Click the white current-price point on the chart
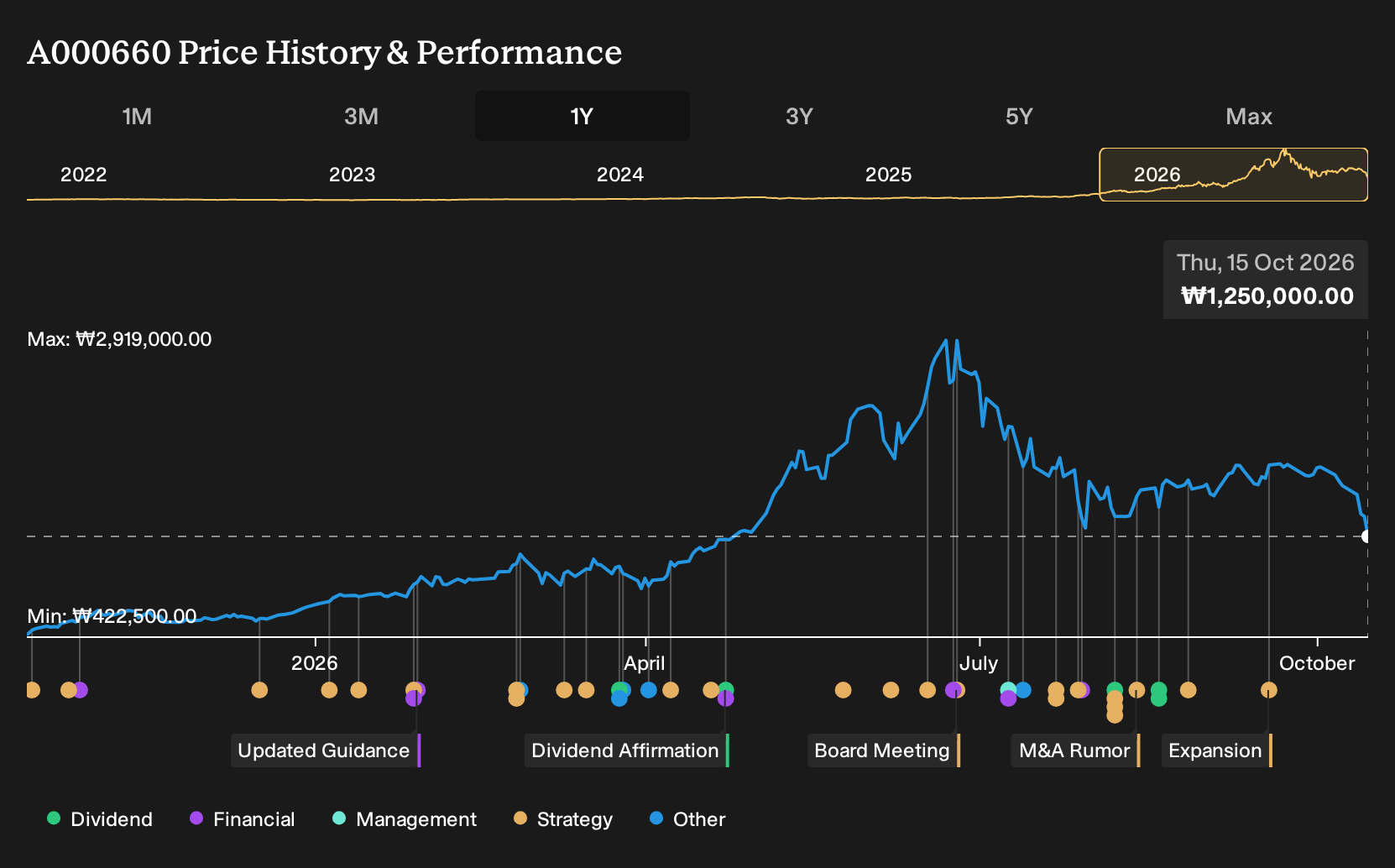Screen dimensions: 1395x868 pyautogui.click(x=1366, y=536)
